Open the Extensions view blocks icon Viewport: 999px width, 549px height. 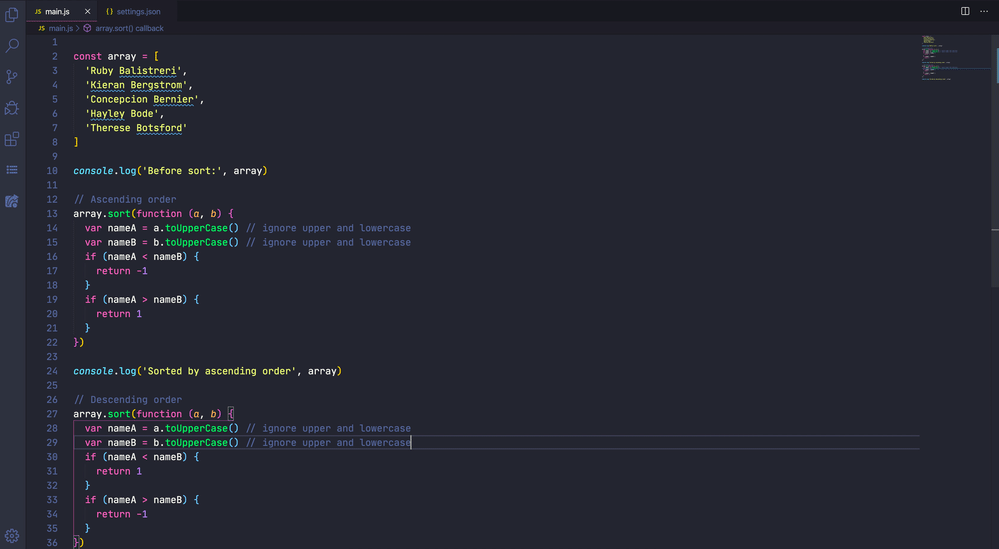[12, 139]
